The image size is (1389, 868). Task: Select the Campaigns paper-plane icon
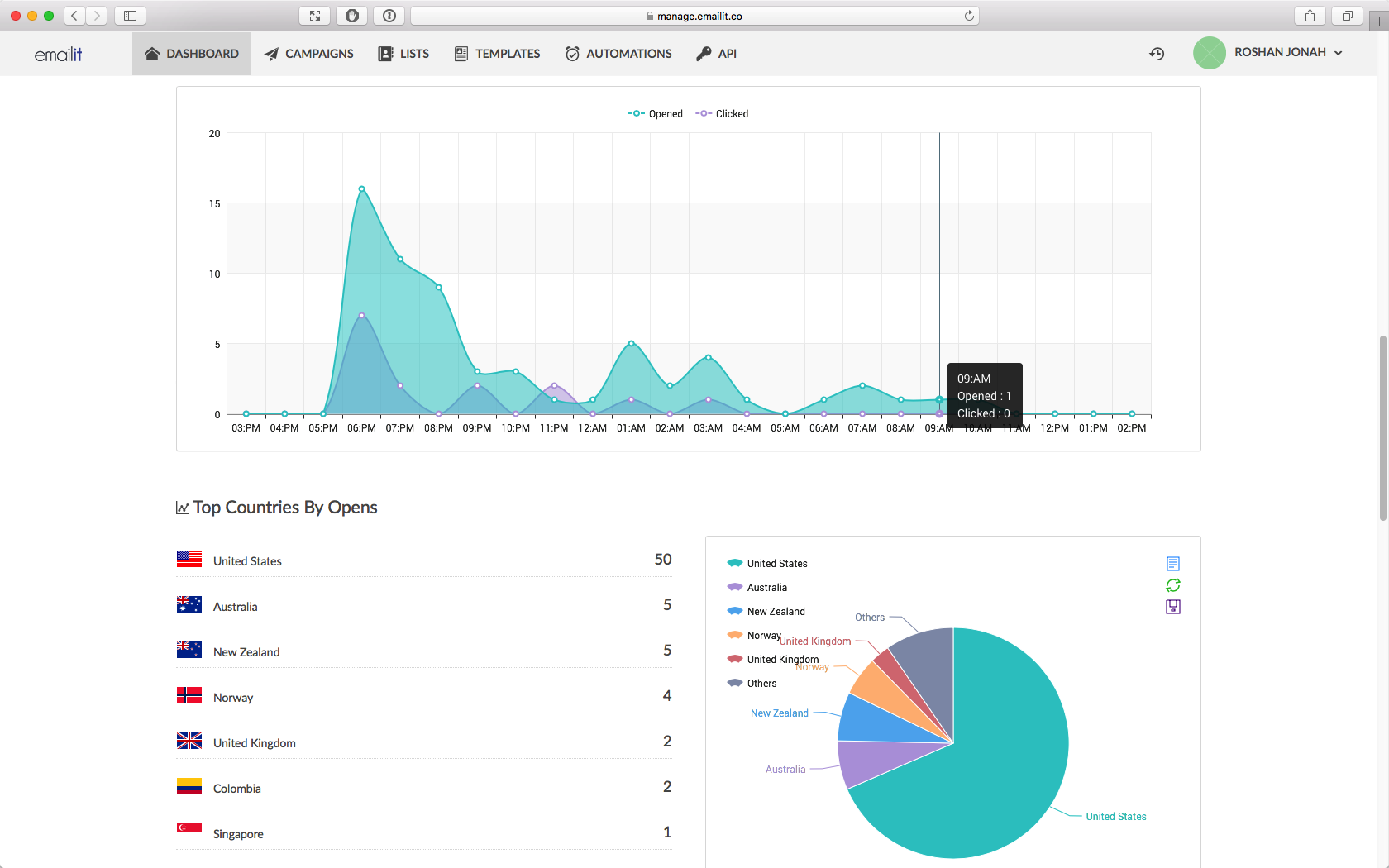tap(270, 53)
